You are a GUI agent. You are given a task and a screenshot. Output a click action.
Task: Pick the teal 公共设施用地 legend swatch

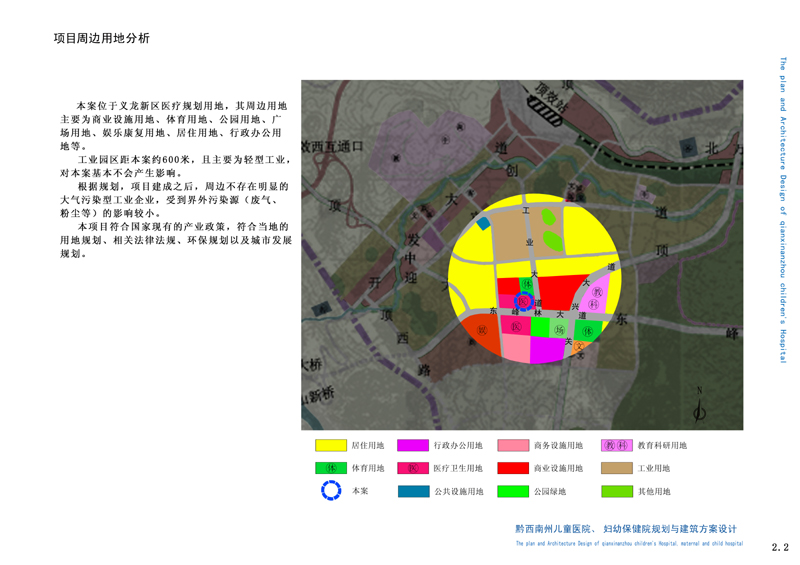(x=412, y=491)
